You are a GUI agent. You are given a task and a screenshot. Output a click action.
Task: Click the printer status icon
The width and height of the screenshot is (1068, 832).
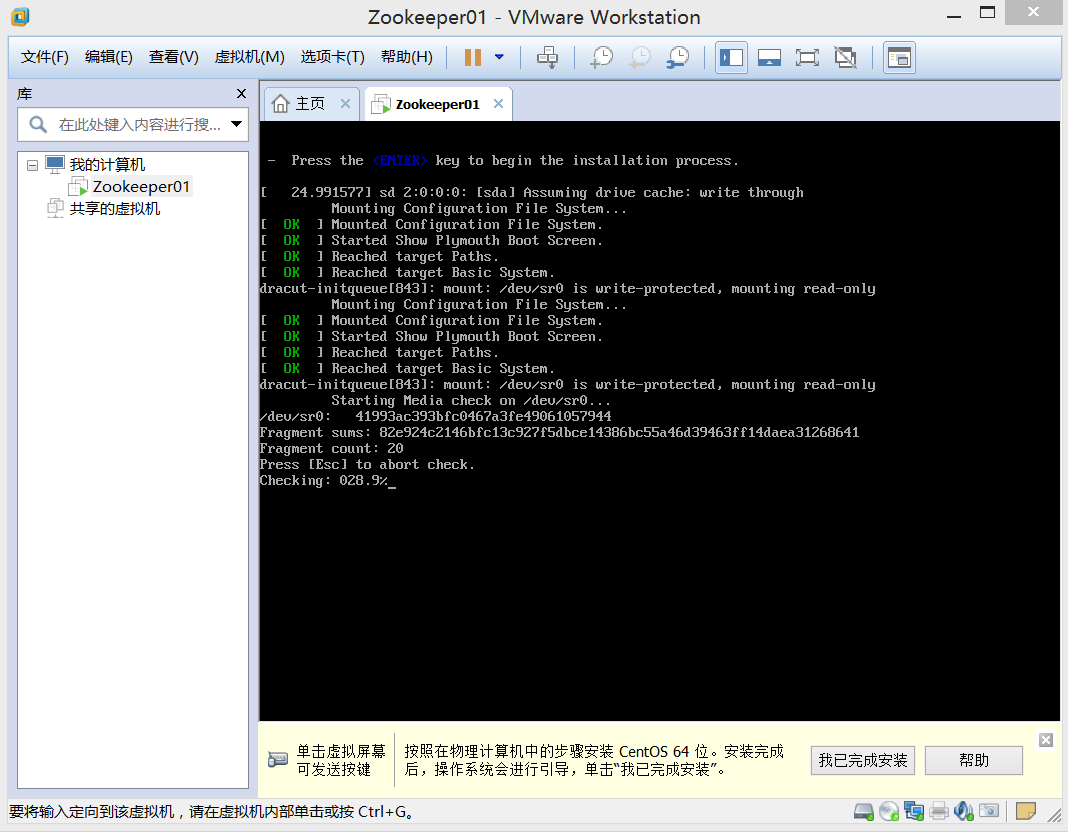click(939, 812)
